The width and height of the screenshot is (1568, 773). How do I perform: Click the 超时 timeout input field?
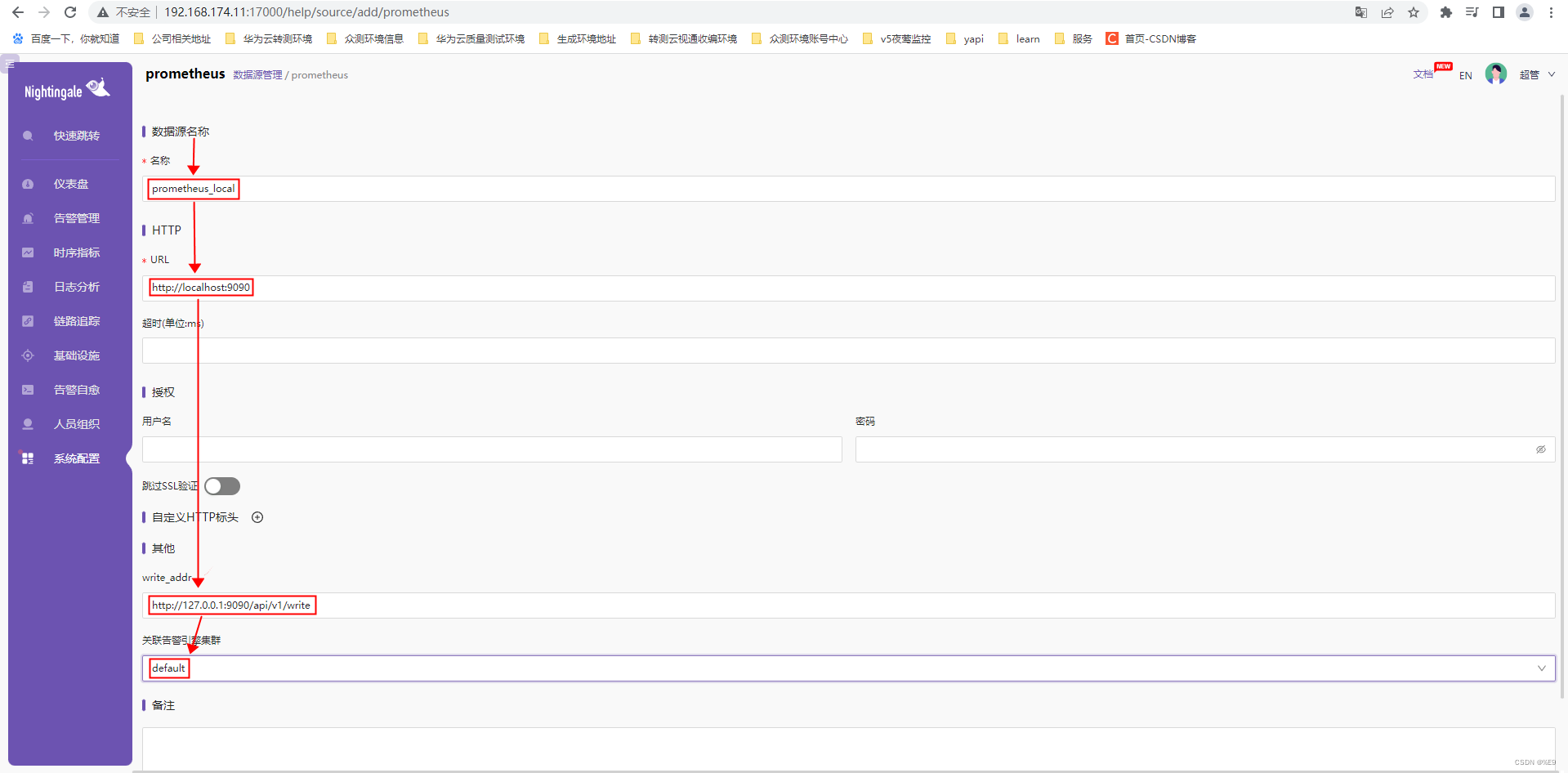[848, 351]
